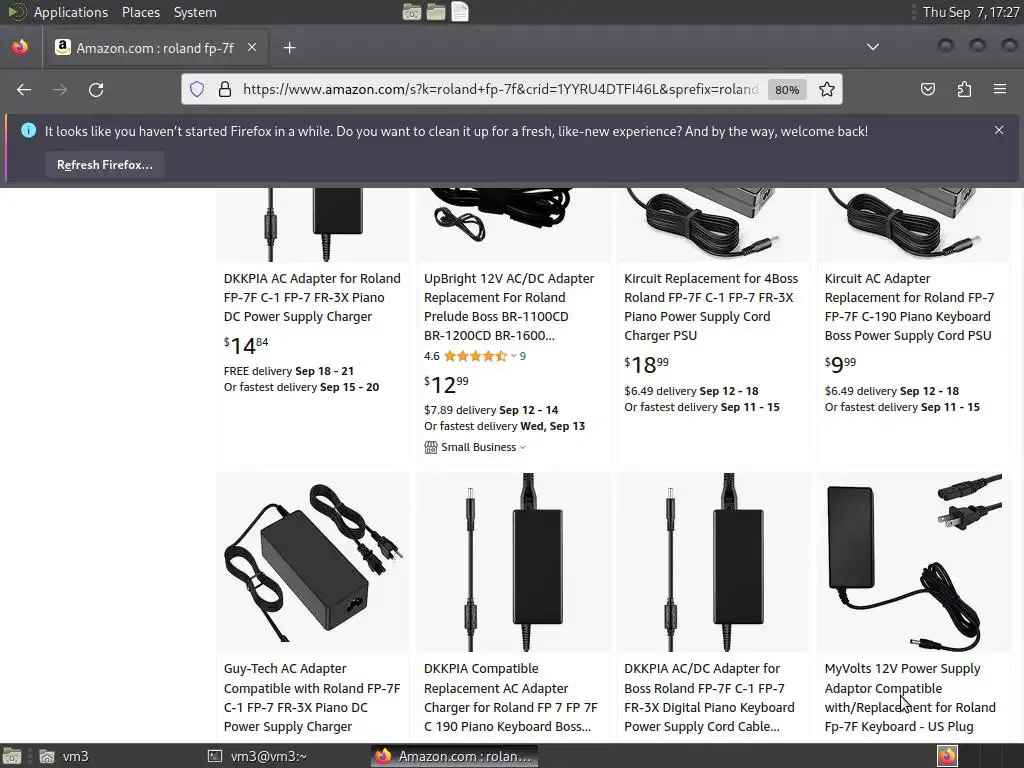Image resolution: width=1024 pixels, height=768 pixels.
Task: Open the Places menu
Action: point(140,12)
